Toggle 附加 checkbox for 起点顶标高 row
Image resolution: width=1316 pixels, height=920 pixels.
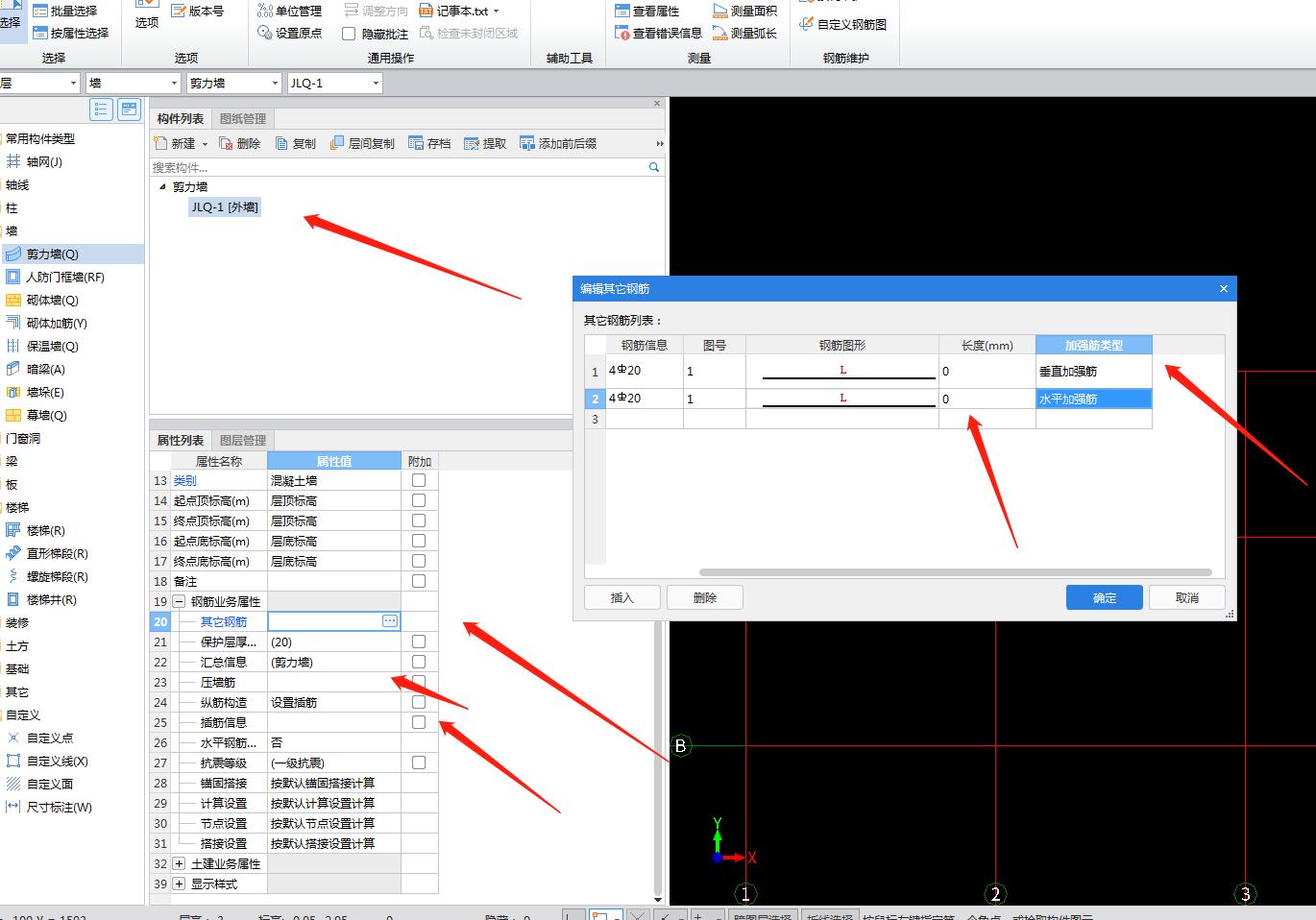click(x=419, y=500)
